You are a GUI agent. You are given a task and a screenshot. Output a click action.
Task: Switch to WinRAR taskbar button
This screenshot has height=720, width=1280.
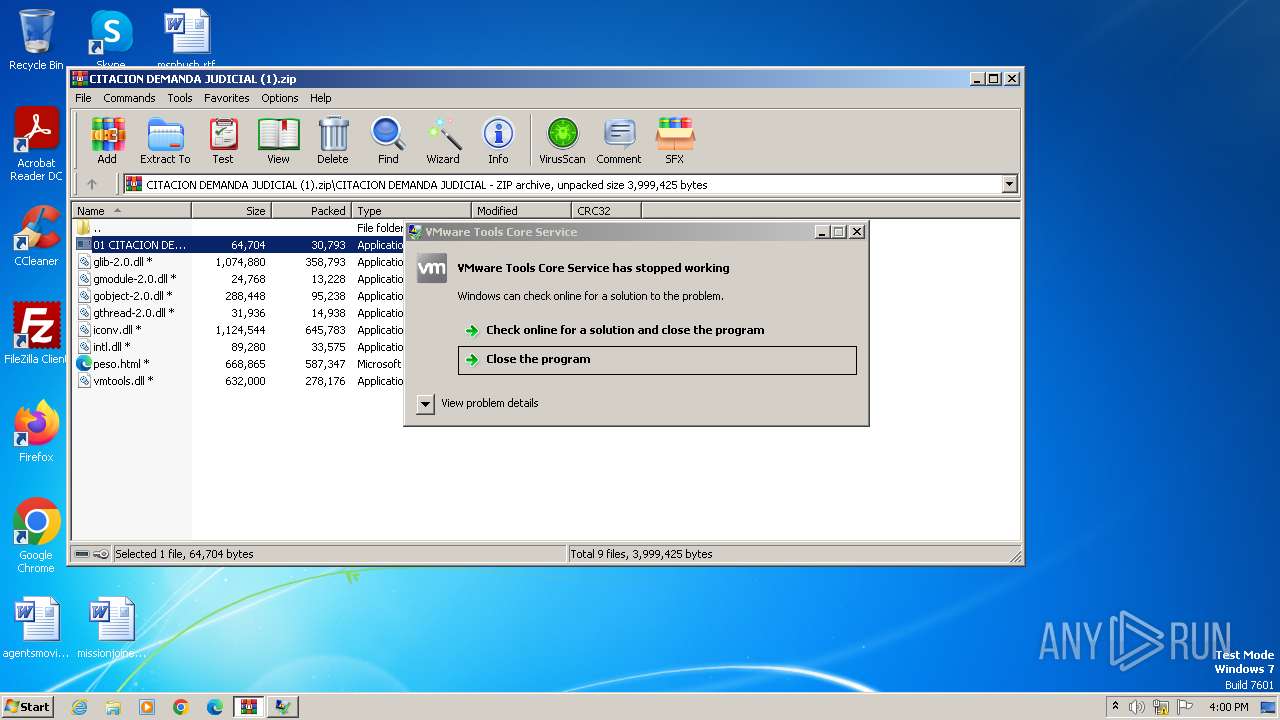tap(249, 707)
